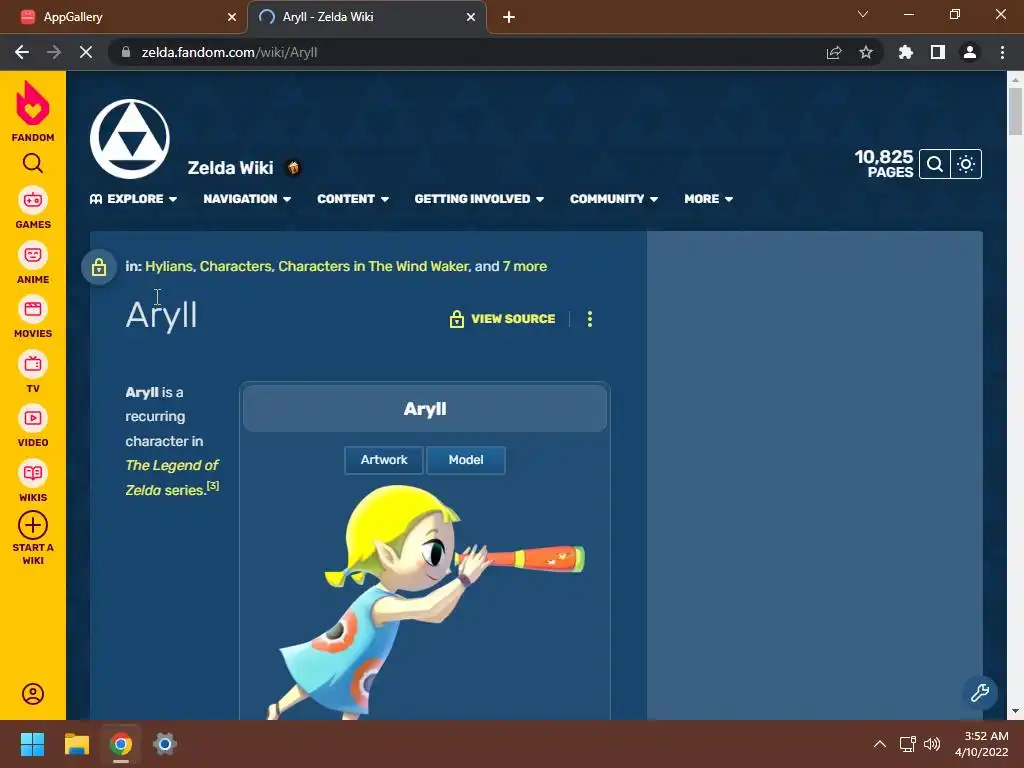1024x768 pixels.
Task: Expand the Explore dropdown menu
Action: pyautogui.click(x=133, y=199)
